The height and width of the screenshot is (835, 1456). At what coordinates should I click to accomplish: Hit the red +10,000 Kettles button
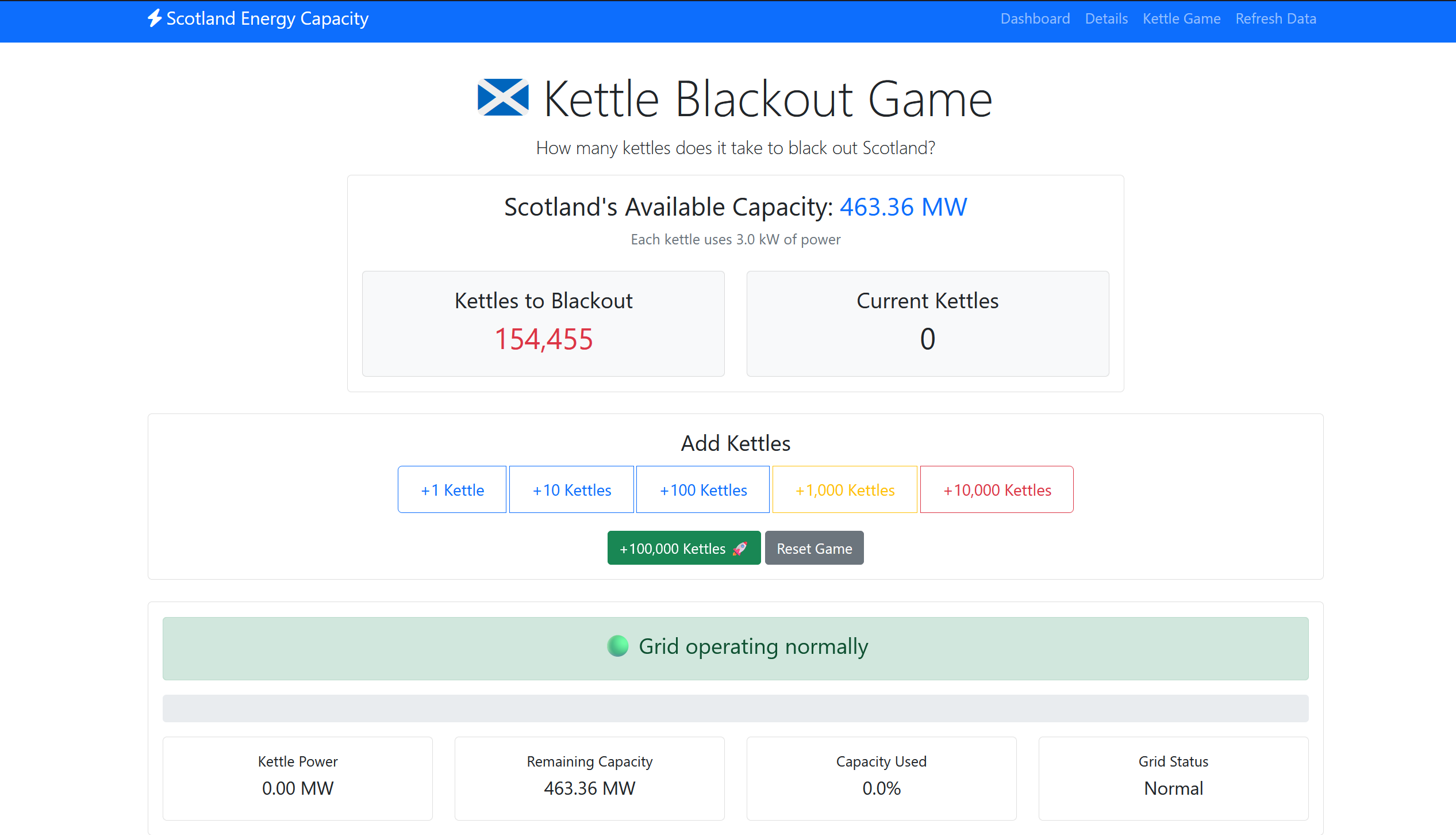(x=997, y=490)
